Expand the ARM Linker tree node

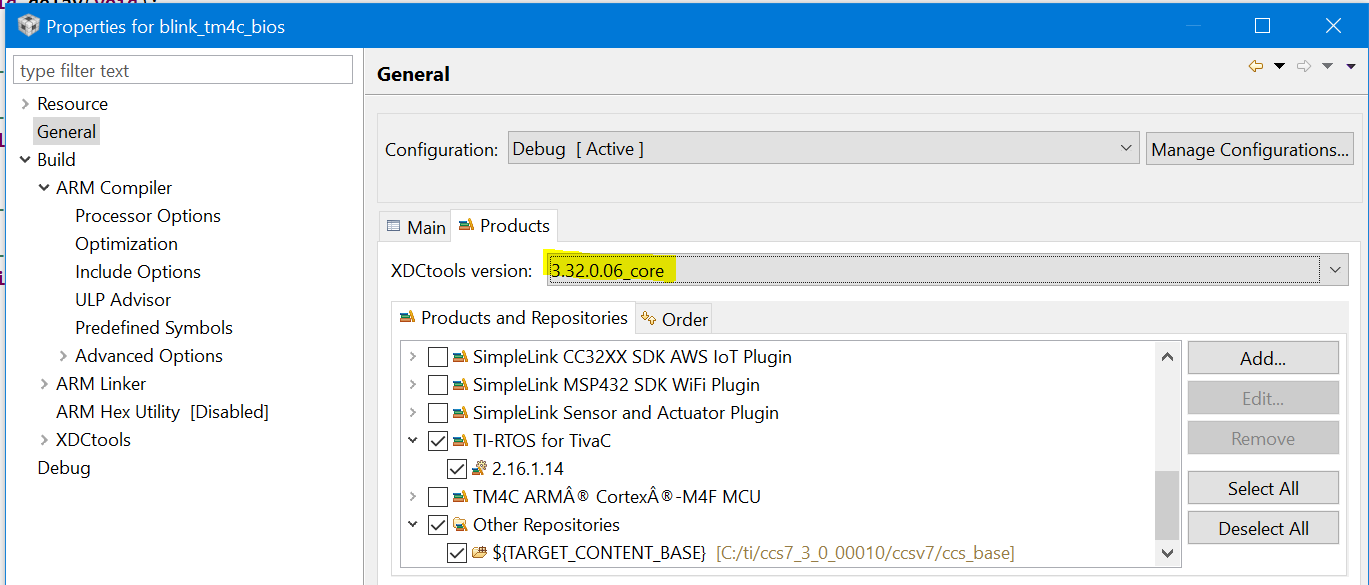(44, 384)
